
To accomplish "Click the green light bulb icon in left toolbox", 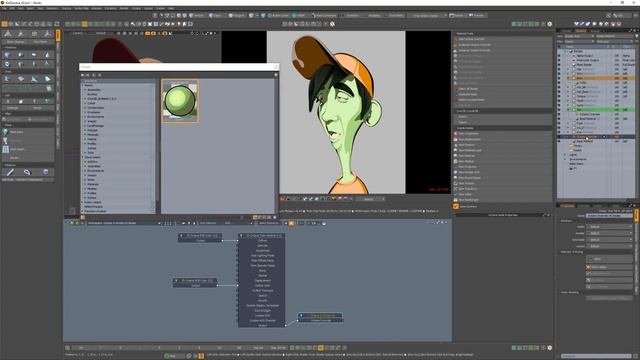I will [5, 132].
